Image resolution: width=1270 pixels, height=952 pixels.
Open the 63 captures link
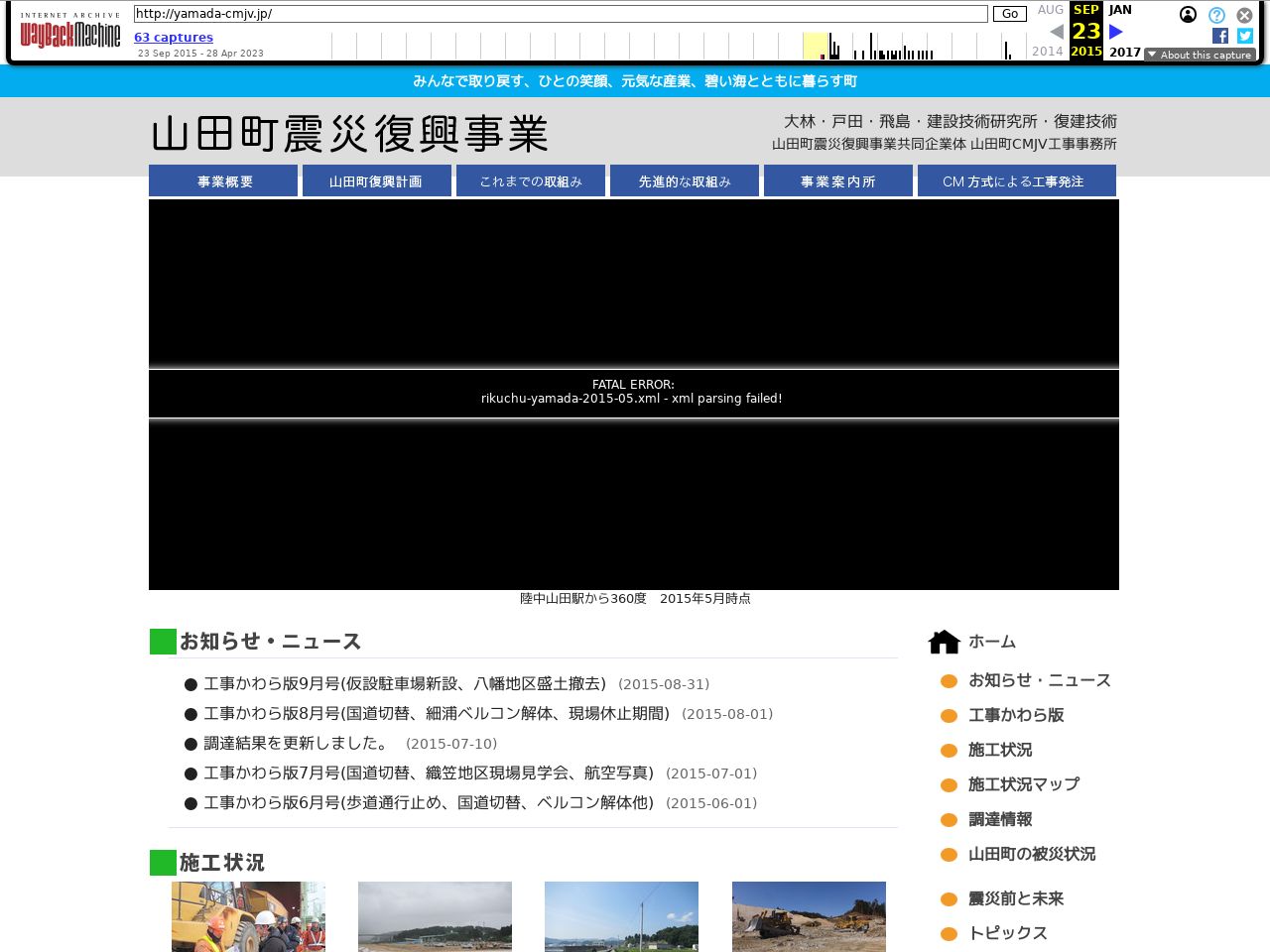(174, 37)
